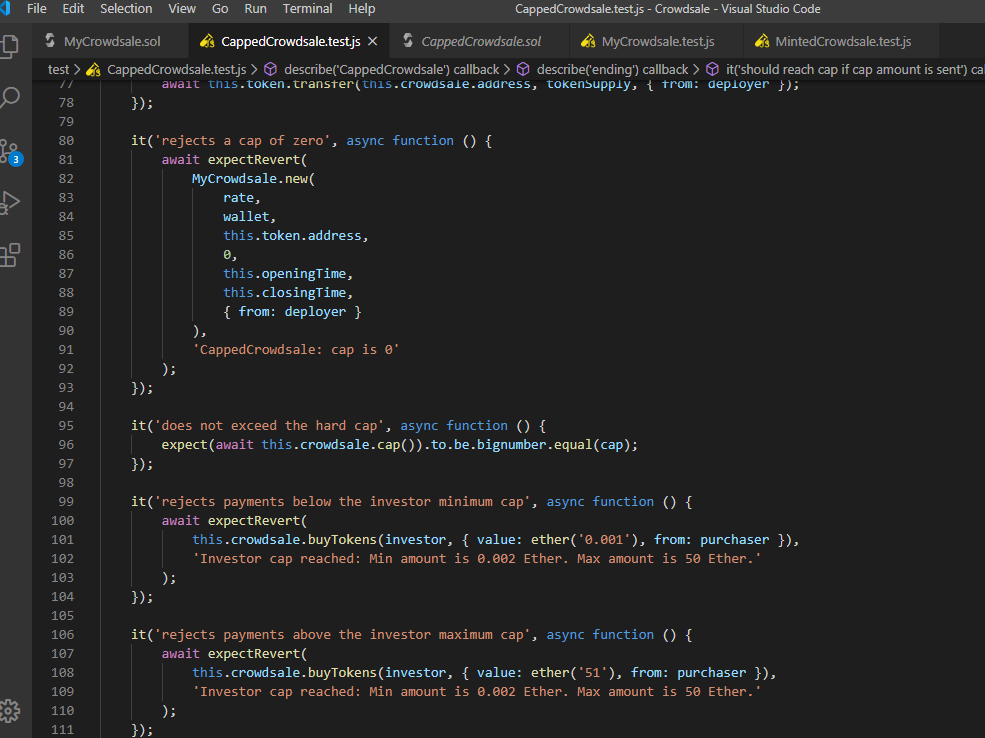Open the Manage gear icon
Screen dimensions: 985x738
10,711
